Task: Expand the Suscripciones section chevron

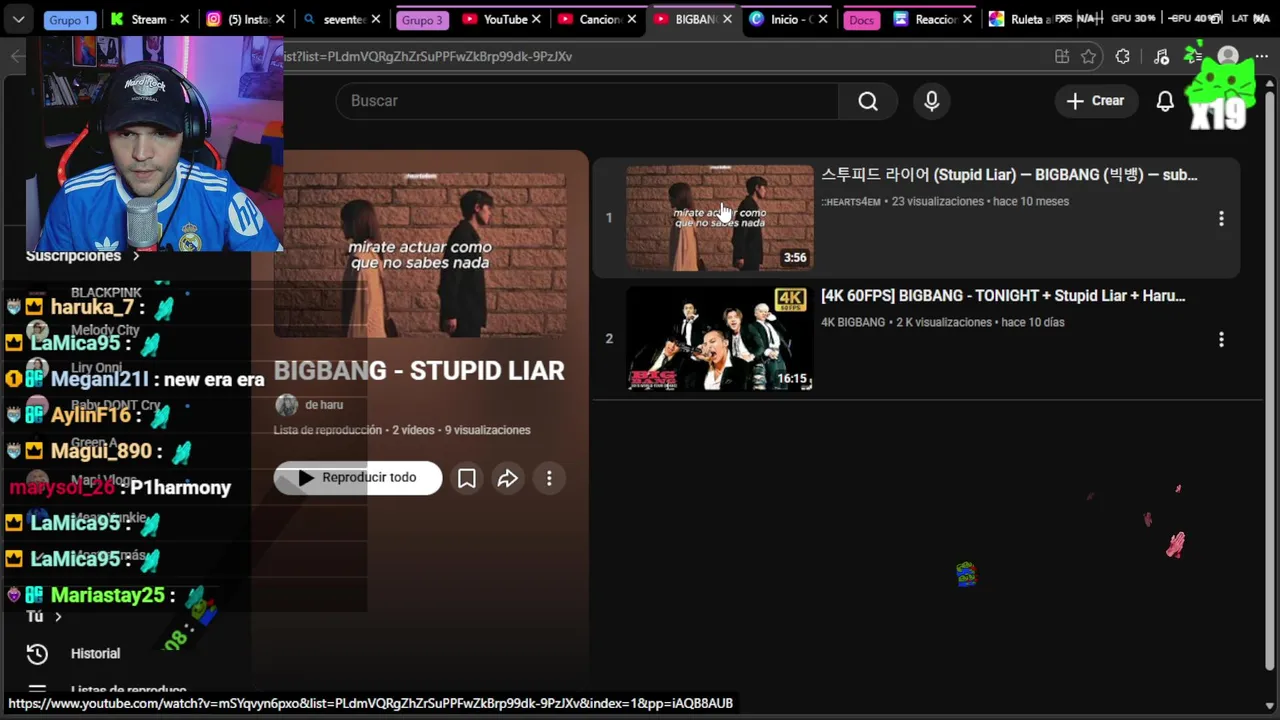Action: (136, 256)
